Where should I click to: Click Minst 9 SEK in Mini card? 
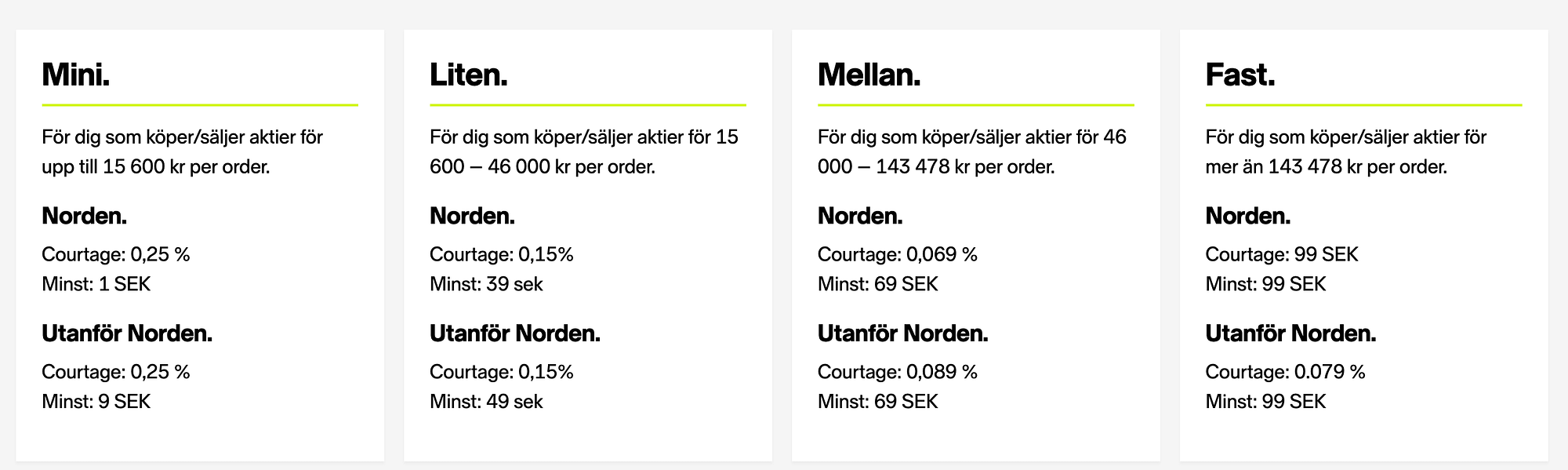(x=96, y=402)
